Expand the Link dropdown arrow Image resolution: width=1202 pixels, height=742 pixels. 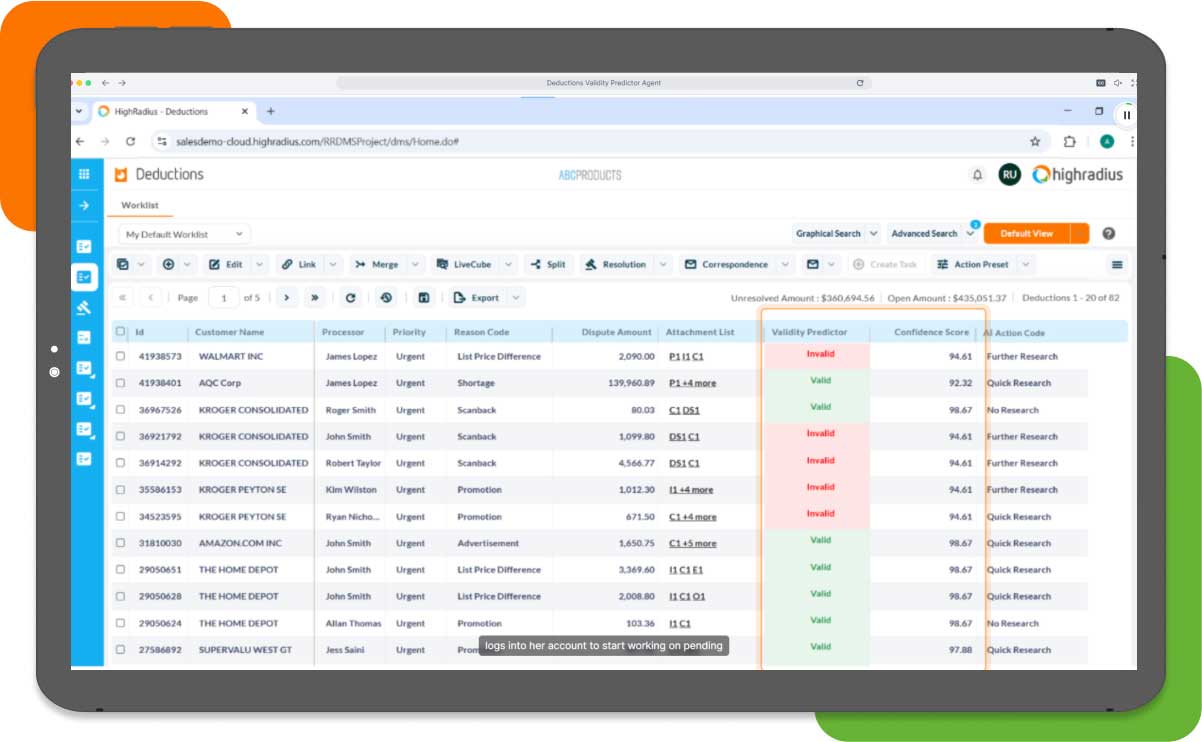(x=332, y=265)
